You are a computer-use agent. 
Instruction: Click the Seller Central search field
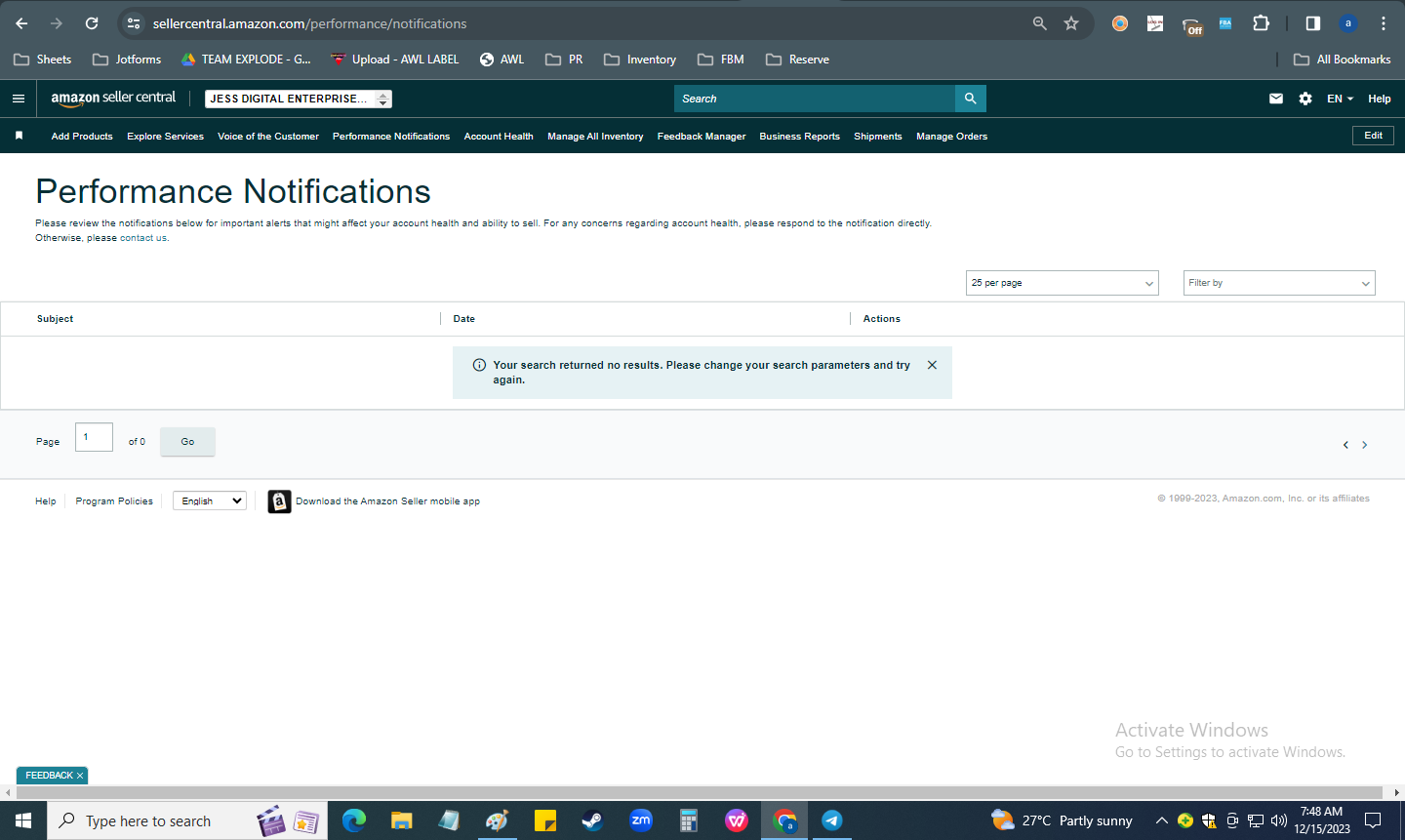coord(815,99)
